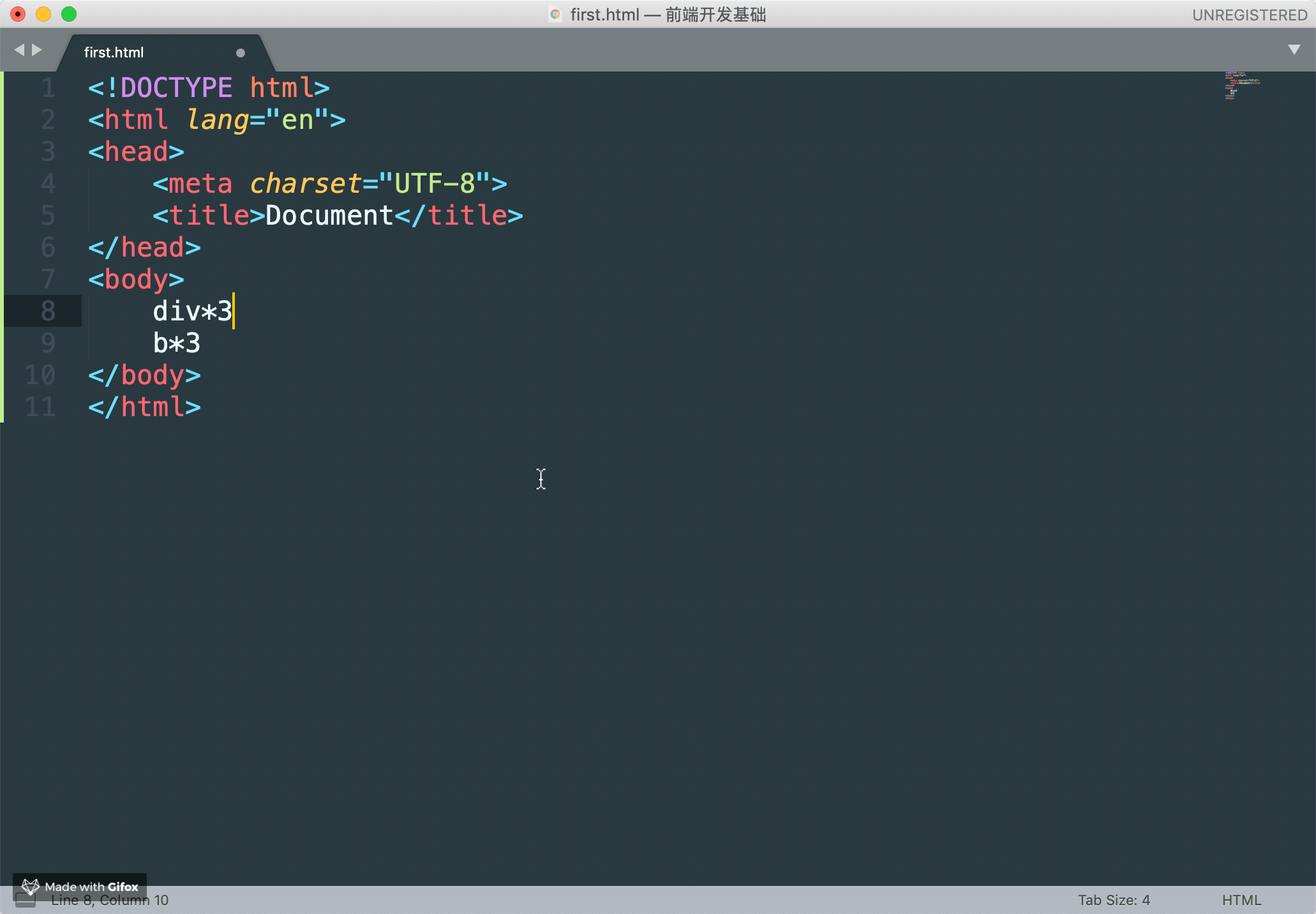
Task: Click line number 7 in the gutter
Action: tap(48, 280)
